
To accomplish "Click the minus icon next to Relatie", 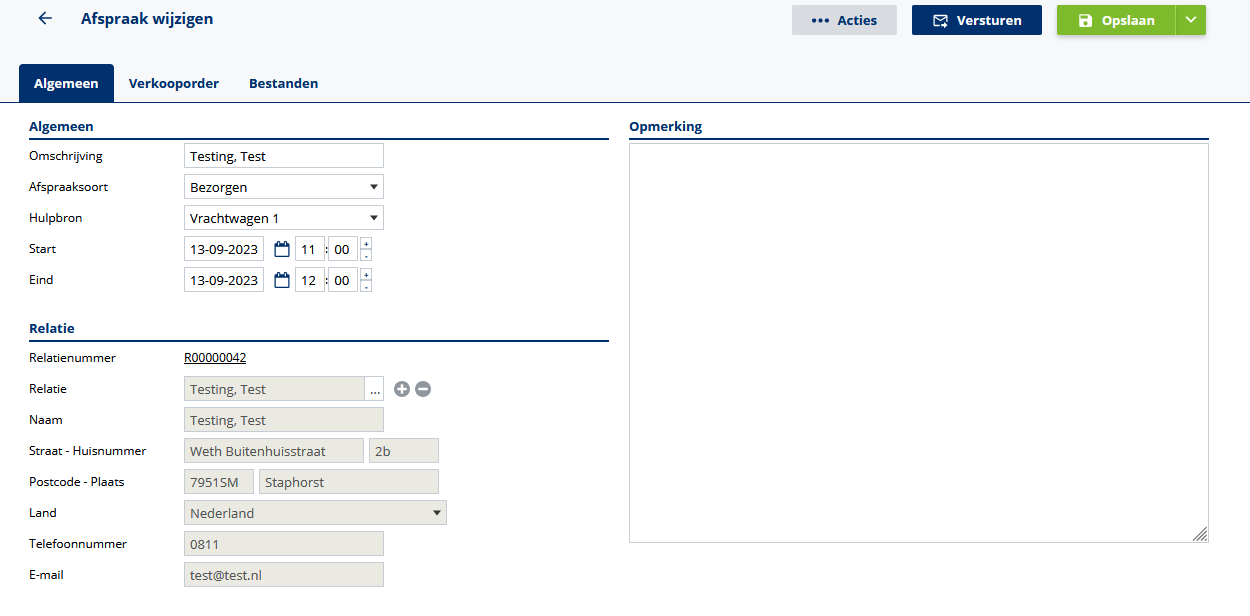I will [x=423, y=389].
